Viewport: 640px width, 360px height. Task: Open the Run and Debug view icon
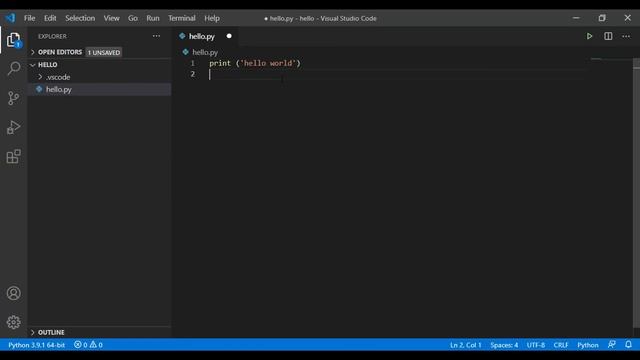(13, 127)
